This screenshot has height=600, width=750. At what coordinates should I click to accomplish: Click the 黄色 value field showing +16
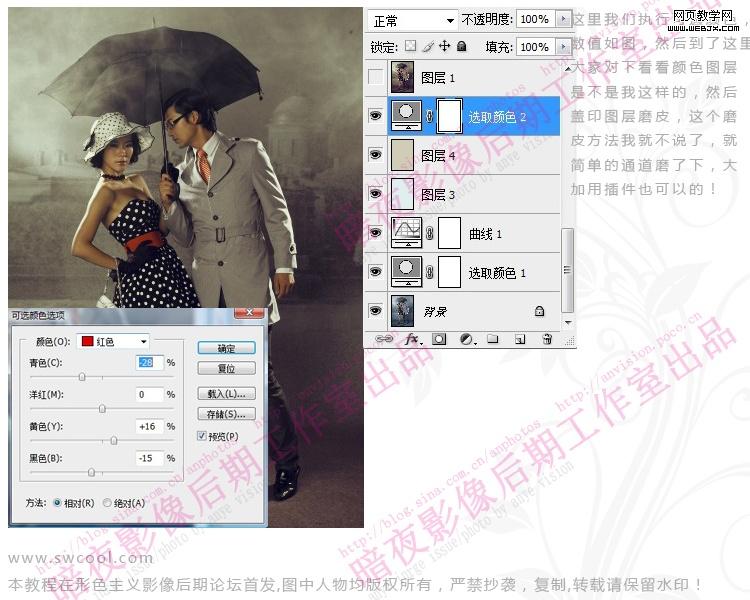point(150,426)
